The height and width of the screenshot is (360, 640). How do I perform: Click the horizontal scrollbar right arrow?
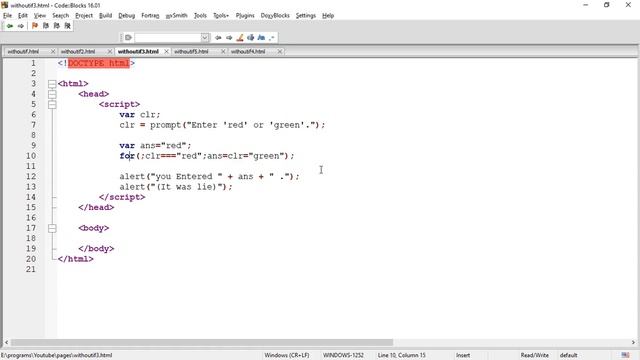[633, 342]
